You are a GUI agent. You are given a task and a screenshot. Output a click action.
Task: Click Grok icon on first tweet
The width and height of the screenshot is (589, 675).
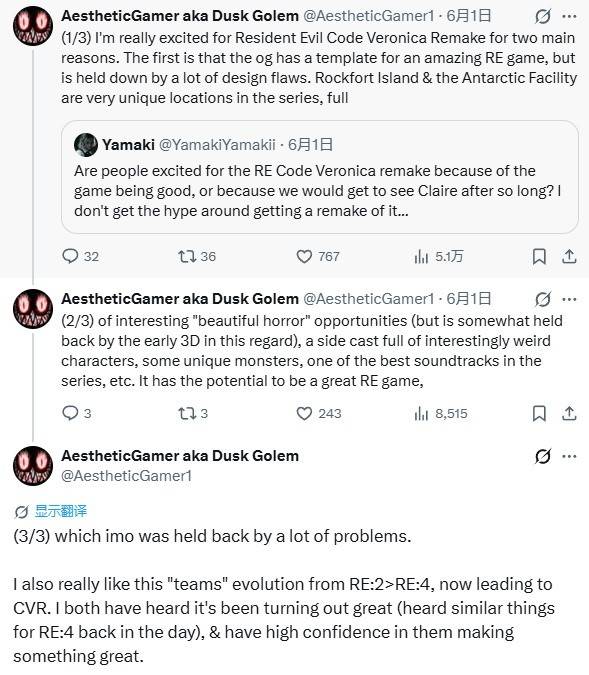(x=542, y=16)
